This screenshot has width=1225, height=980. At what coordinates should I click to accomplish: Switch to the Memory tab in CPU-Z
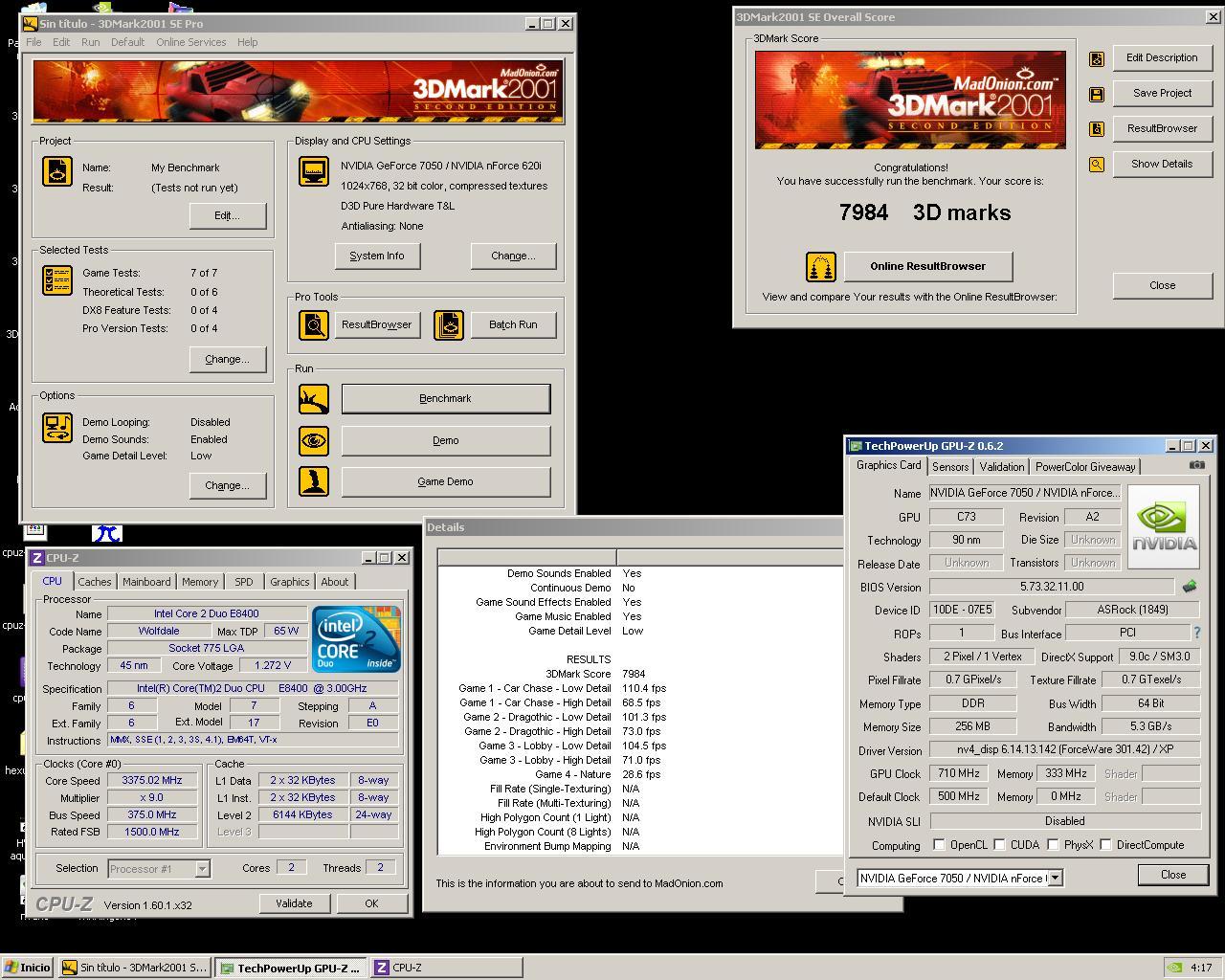coord(200,582)
